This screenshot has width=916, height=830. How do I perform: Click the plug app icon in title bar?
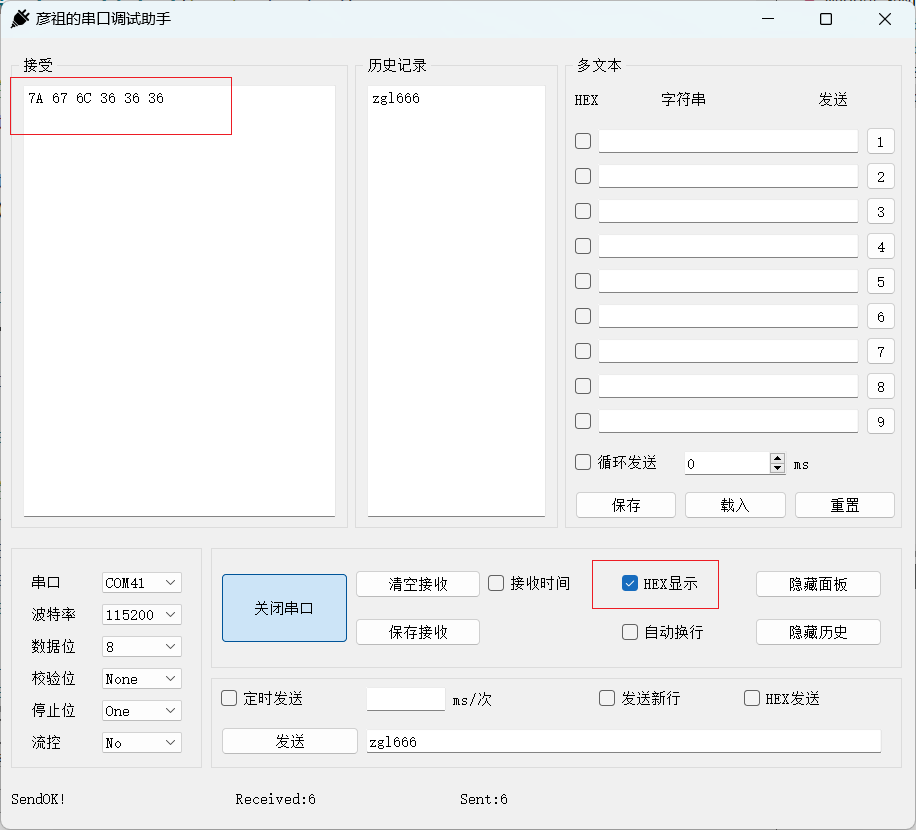coord(20,19)
